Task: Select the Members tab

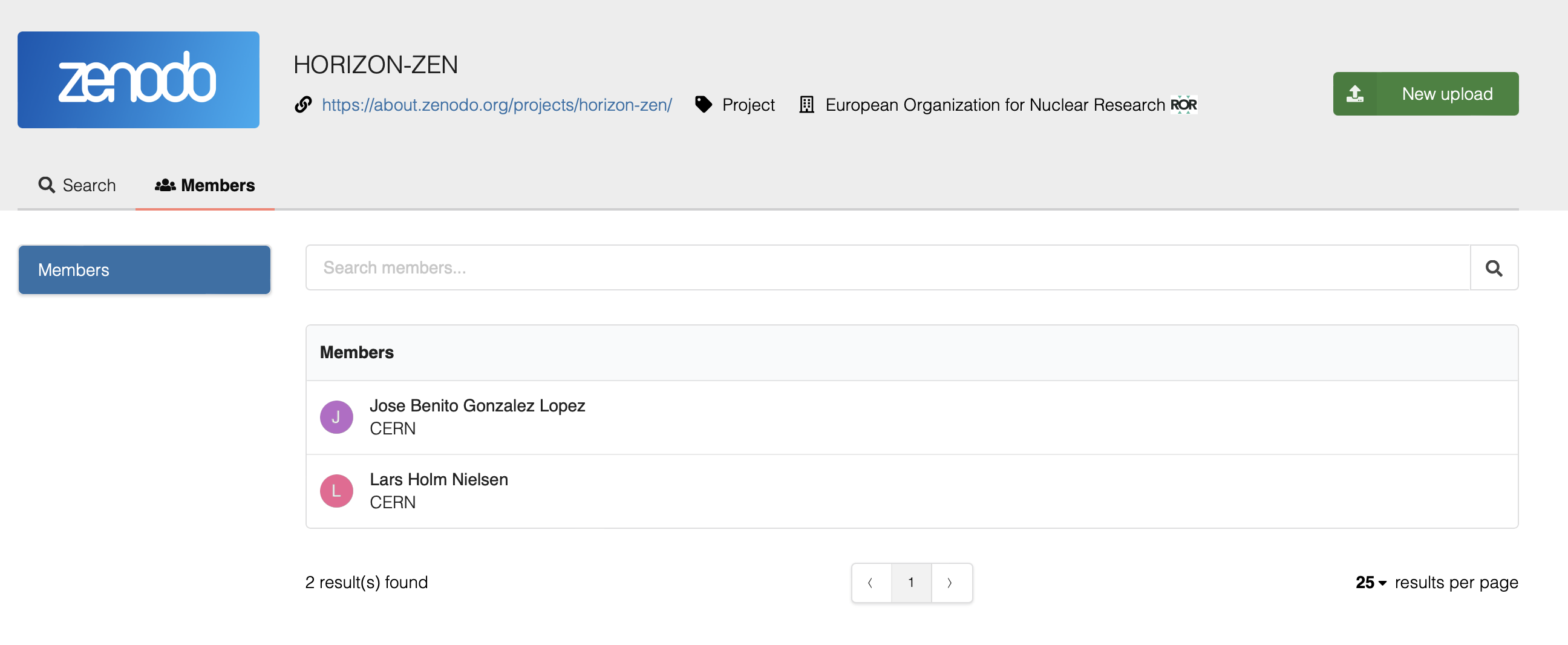Action: 205,185
